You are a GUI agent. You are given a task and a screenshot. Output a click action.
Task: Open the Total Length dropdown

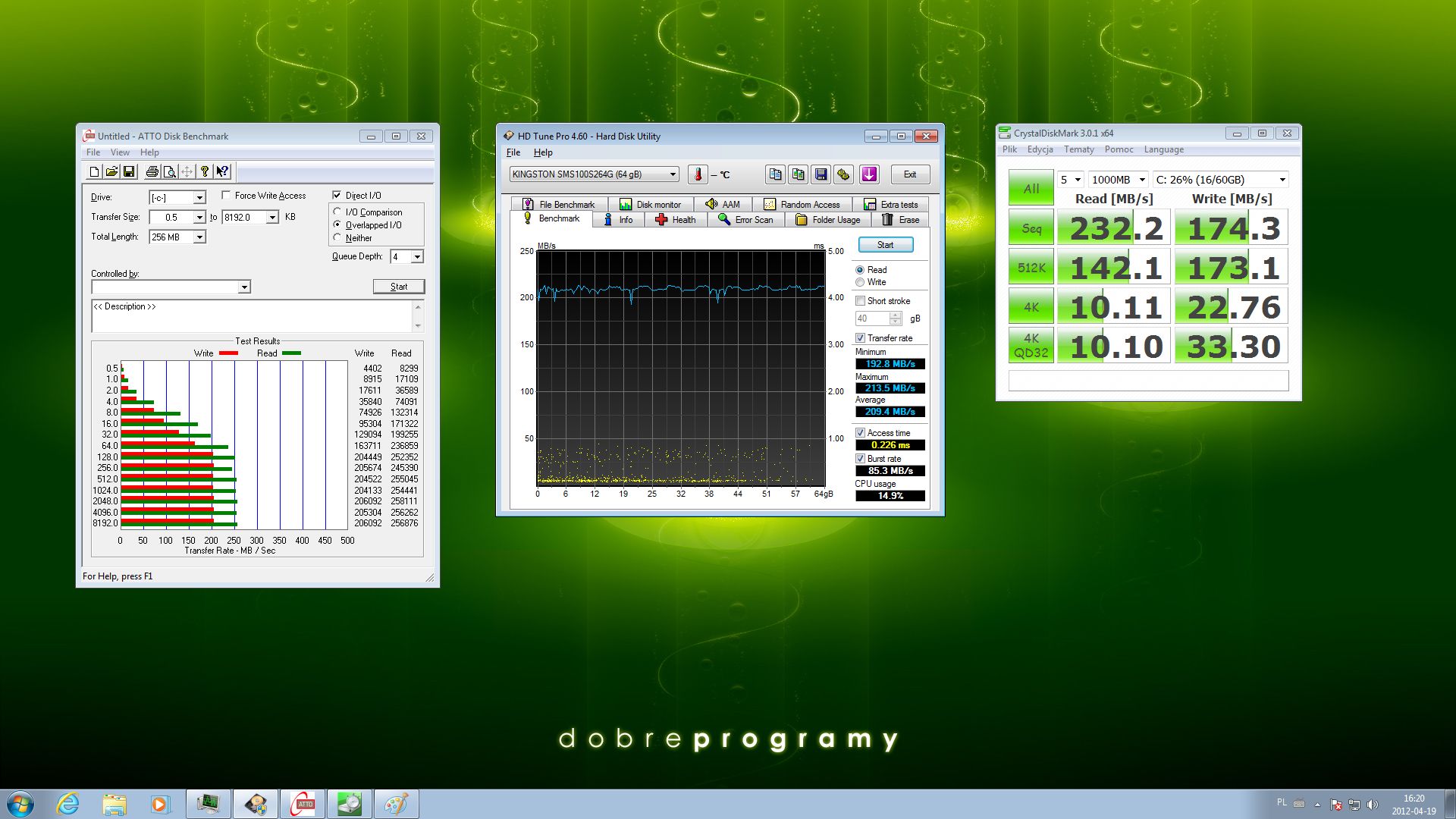(x=199, y=237)
